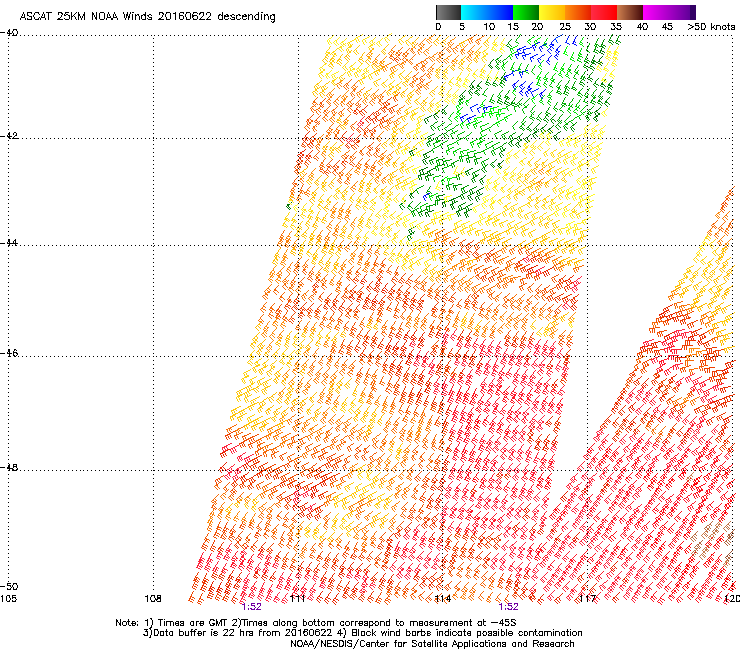Click the NOAA/NESDIS credit line
The height and width of the screenshot is (650, 740).
point(432,644)
